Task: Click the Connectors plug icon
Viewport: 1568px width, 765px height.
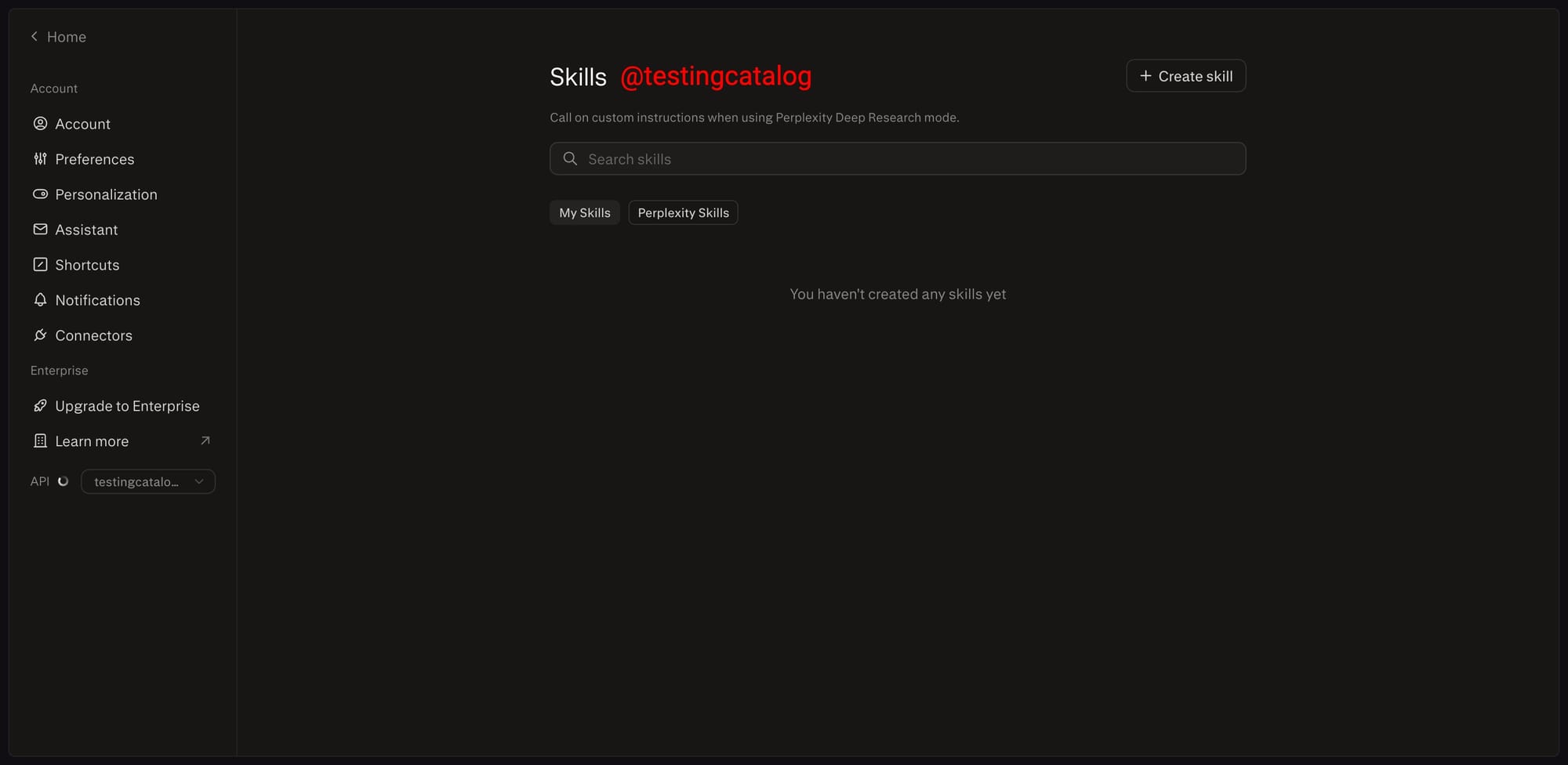Action: point(40,335)
